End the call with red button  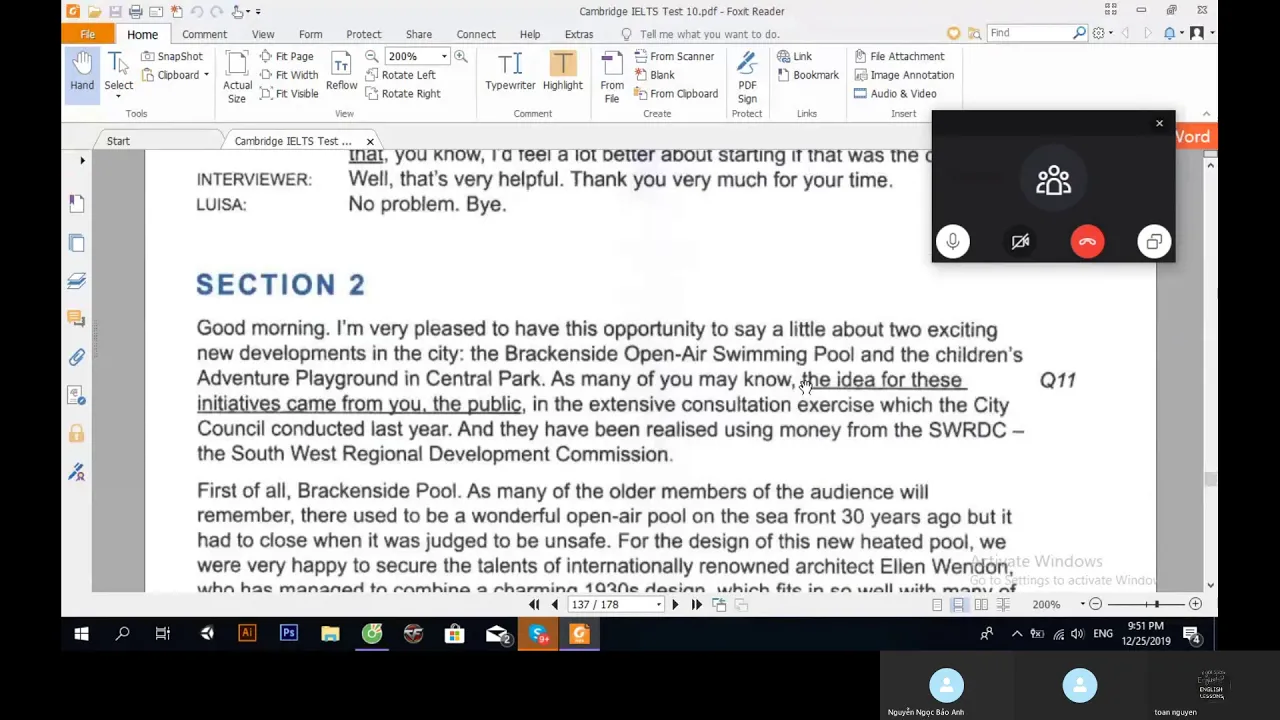pyautogui.click(x=1087, y=242)
